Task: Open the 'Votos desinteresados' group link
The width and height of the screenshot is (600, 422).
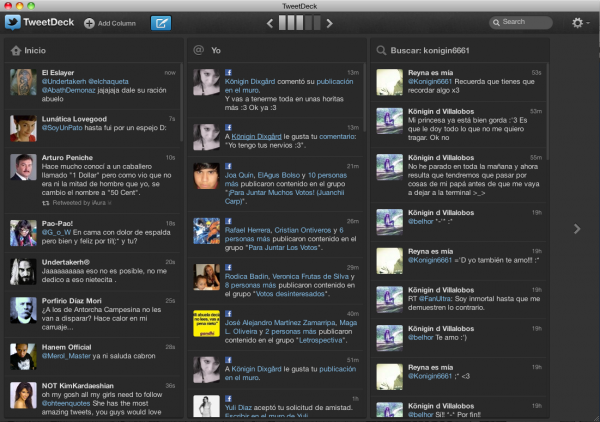Action: [x=290, y=294]
